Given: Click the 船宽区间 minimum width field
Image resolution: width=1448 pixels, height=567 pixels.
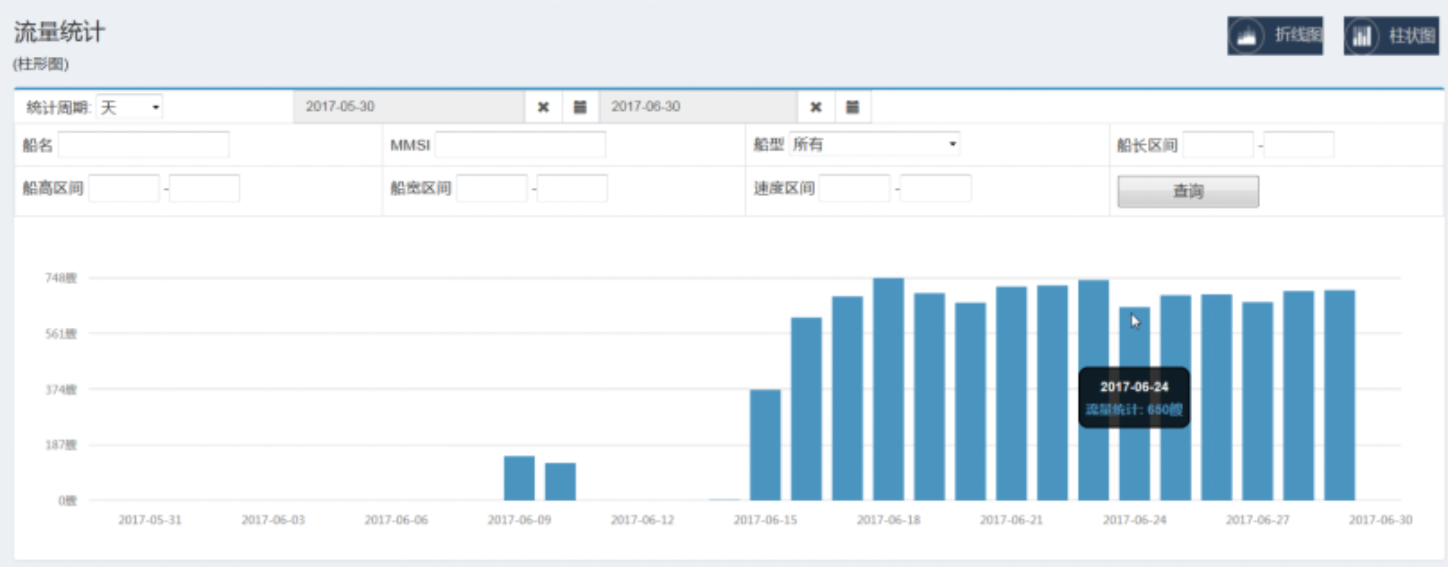Looking at the screenshot, I should pyautogui.click(x=491, y=188).
